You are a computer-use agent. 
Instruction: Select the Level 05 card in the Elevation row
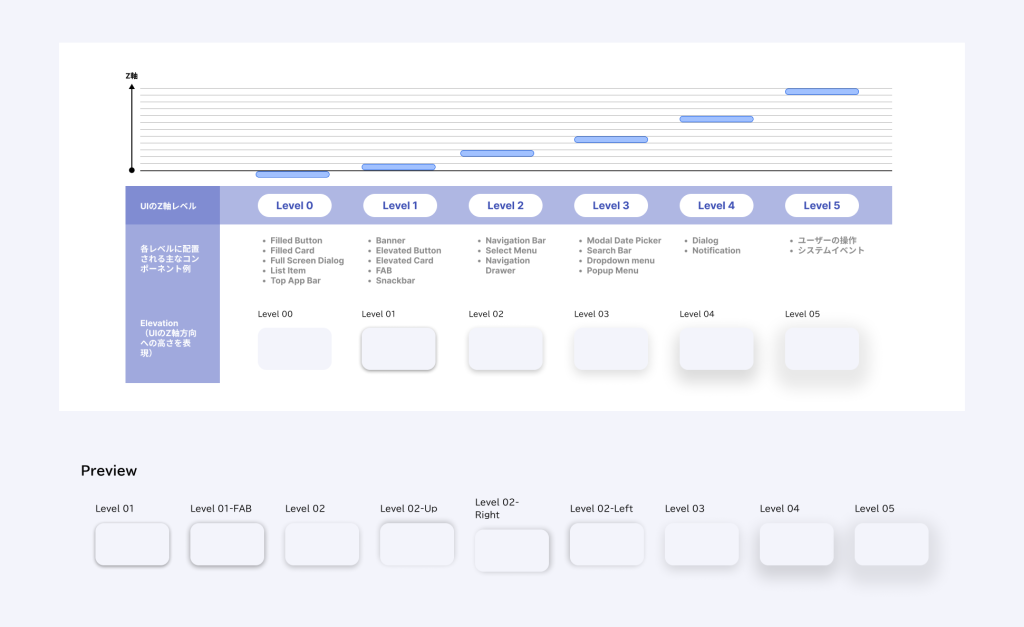pyautogui.click(x=821, y=349)
